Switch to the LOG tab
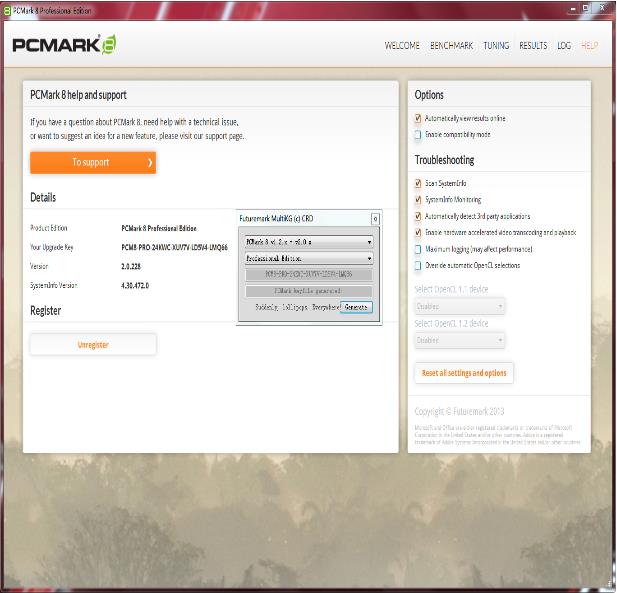 (564, 46)
